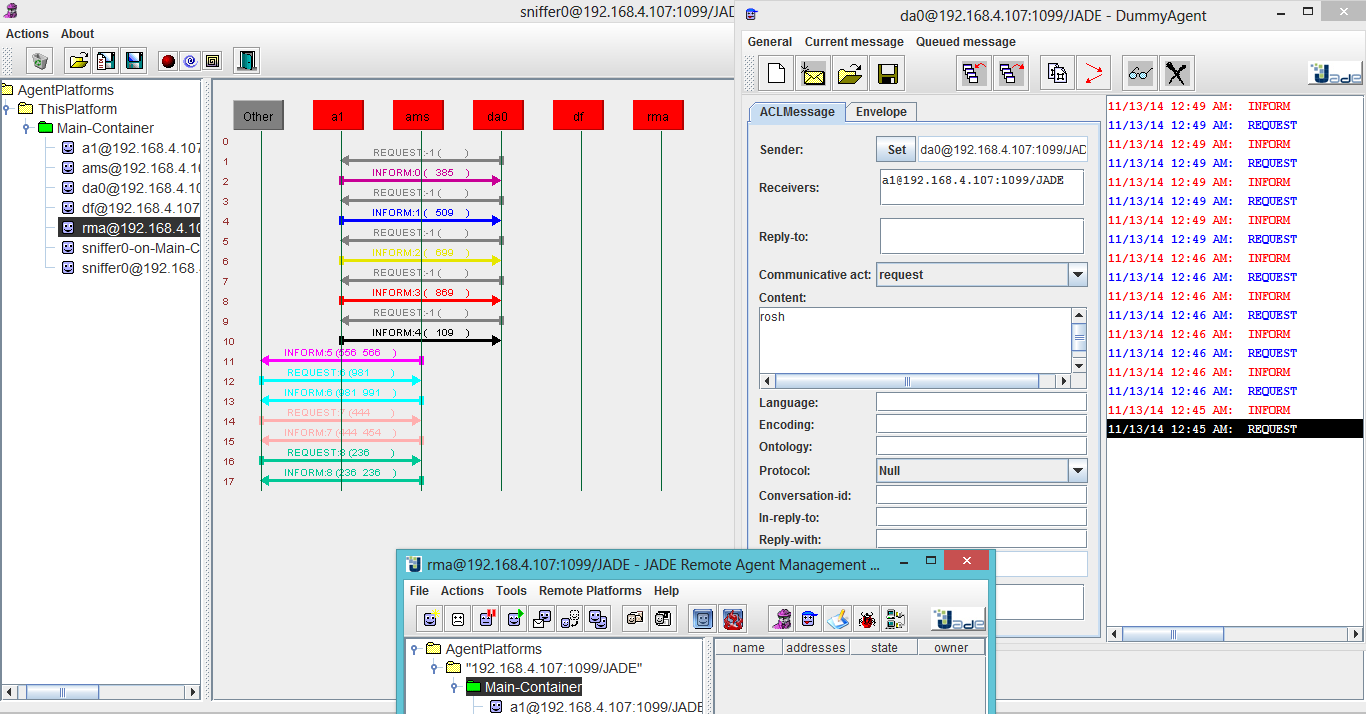Select the highlighted 12:45 AM REQUEST message
Image resolution: width=1366 pixels, height=714 pixels.
pyautogui.click(x=1234, y=429)
